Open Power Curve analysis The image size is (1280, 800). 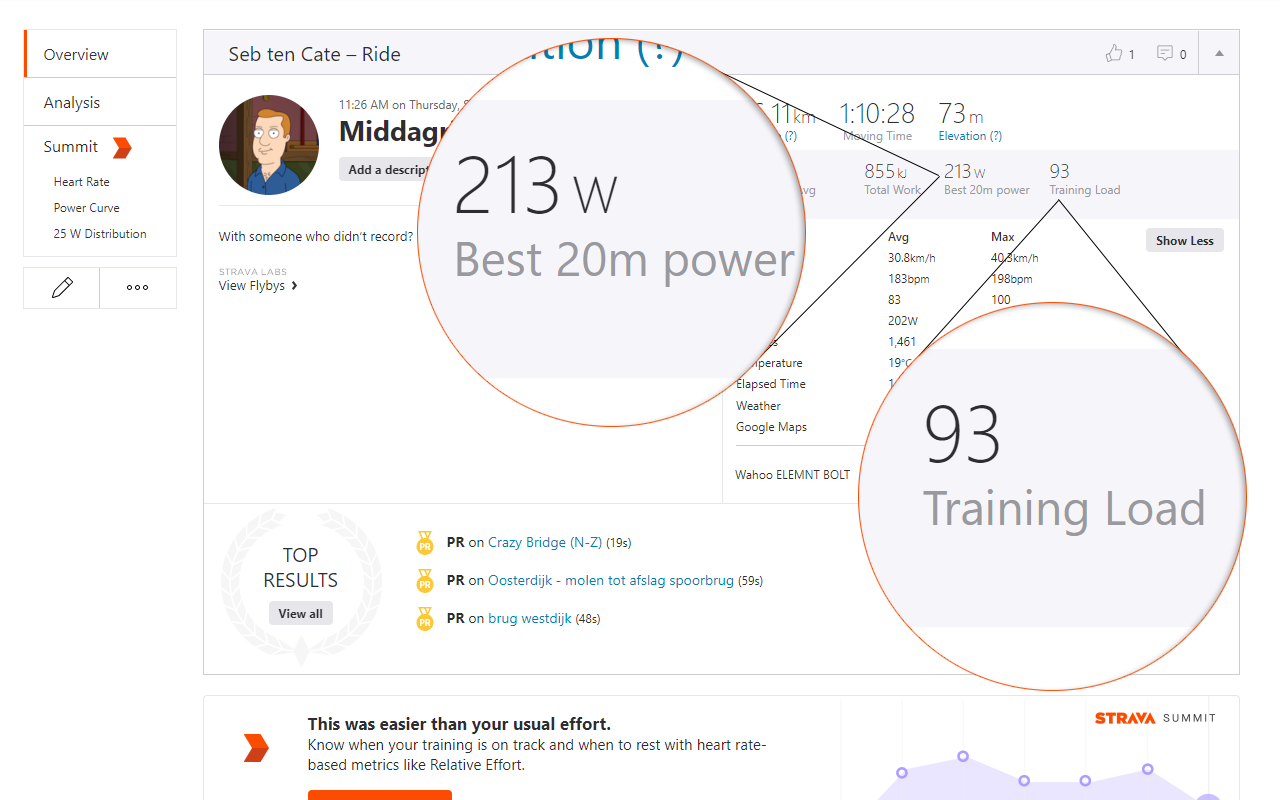[87, 208]
